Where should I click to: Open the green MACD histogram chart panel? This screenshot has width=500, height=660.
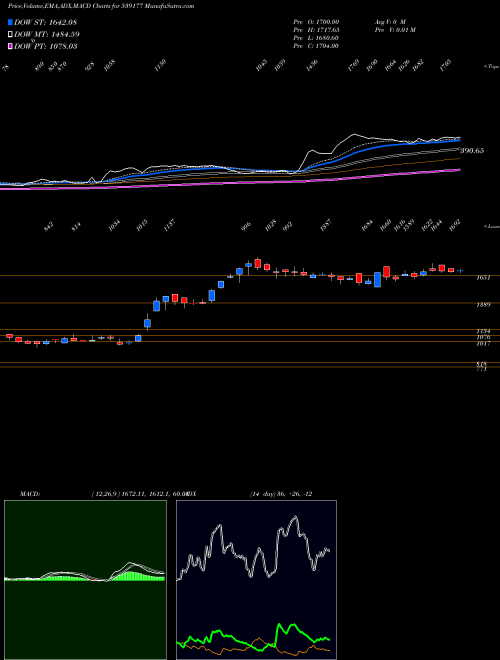click(85, 580)
